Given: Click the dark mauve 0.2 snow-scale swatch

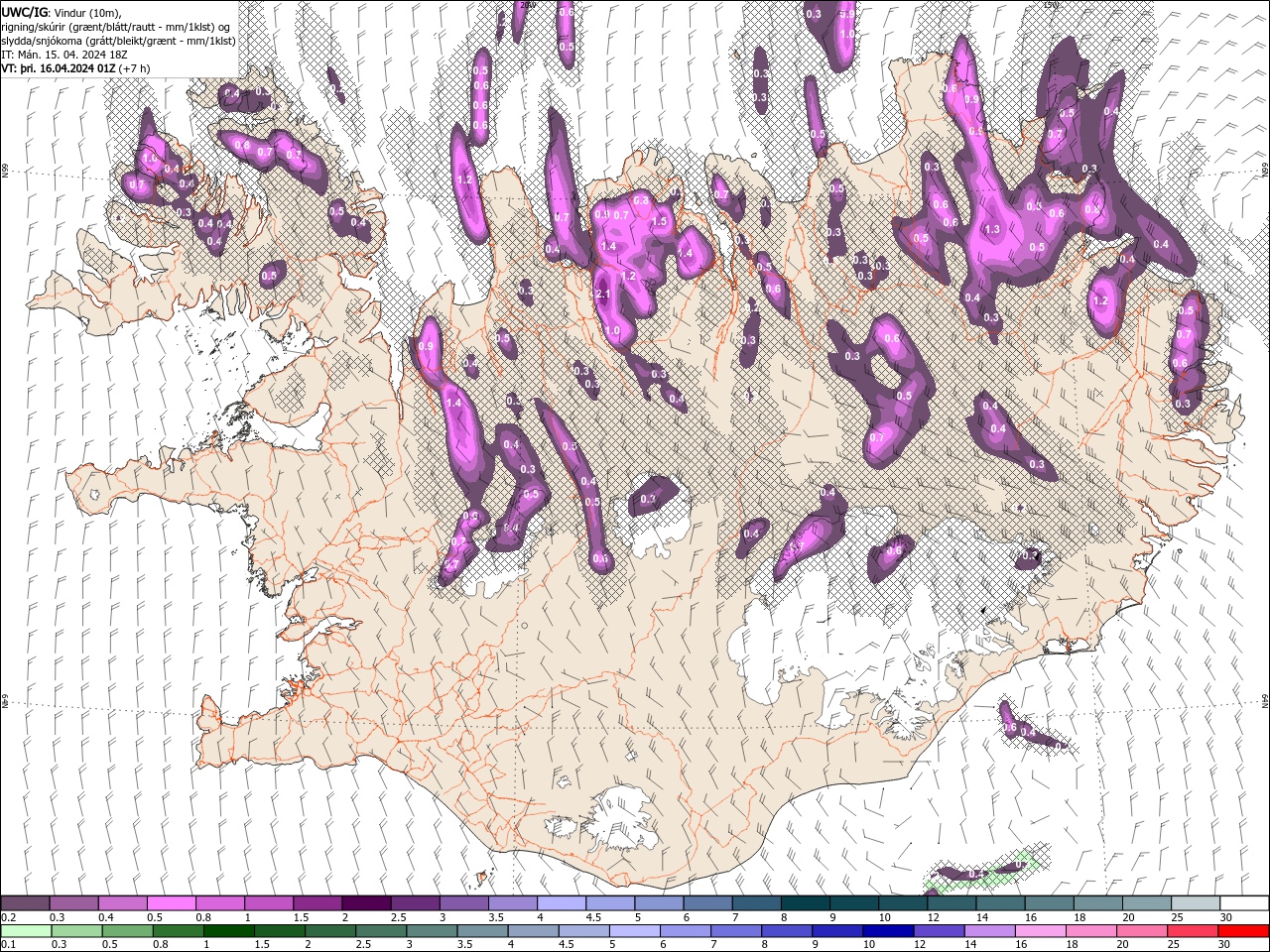Looking at the screenshot, I should tap(25, 903).
